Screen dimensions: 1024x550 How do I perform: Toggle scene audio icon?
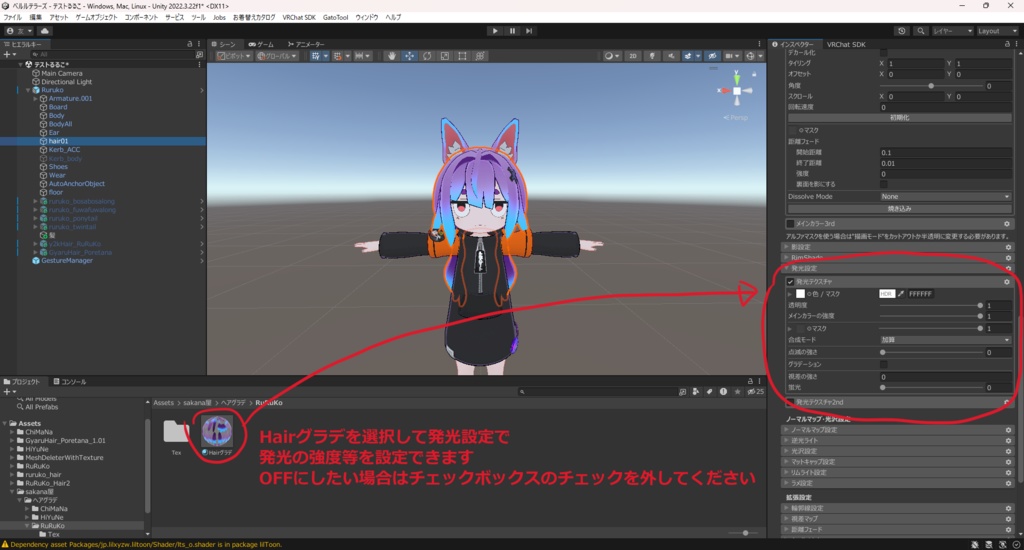671,56
